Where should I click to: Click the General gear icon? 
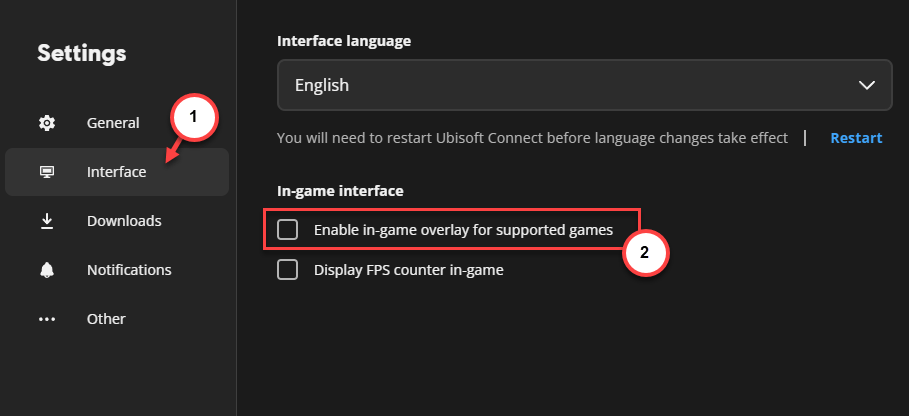click(47, 123)
